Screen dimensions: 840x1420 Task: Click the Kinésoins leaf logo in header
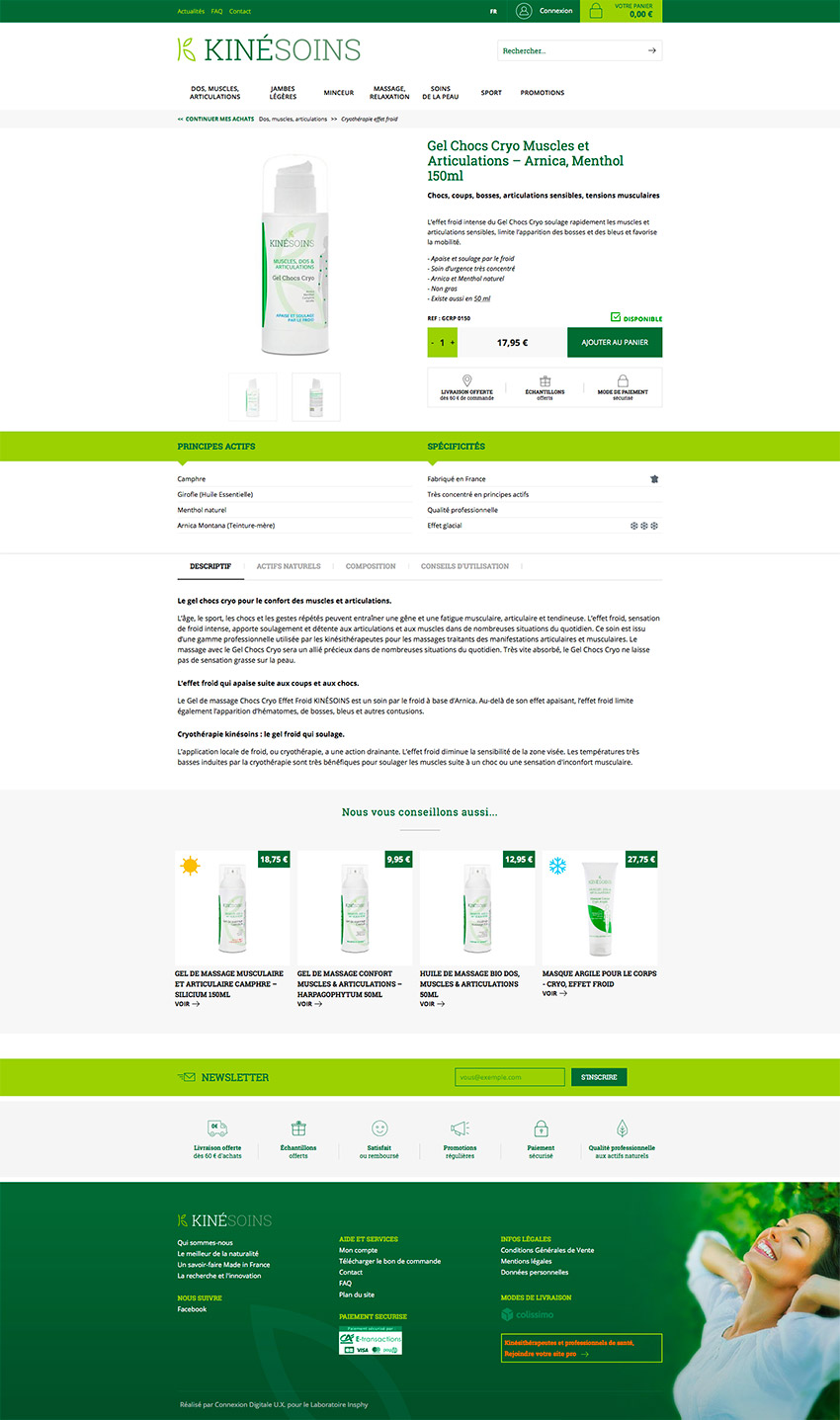point(186,49)
